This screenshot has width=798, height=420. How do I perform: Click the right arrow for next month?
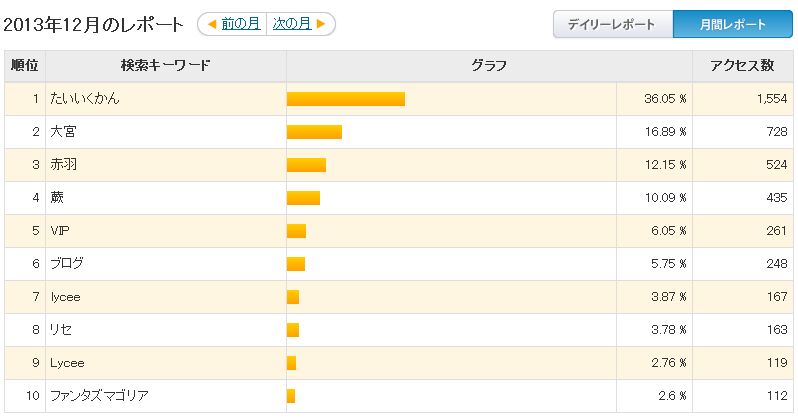coord(321,24)
